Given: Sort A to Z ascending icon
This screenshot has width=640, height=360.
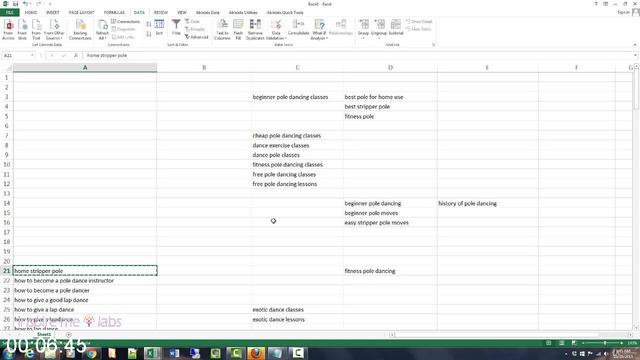Looking at the screenshot, I should 149,24.
